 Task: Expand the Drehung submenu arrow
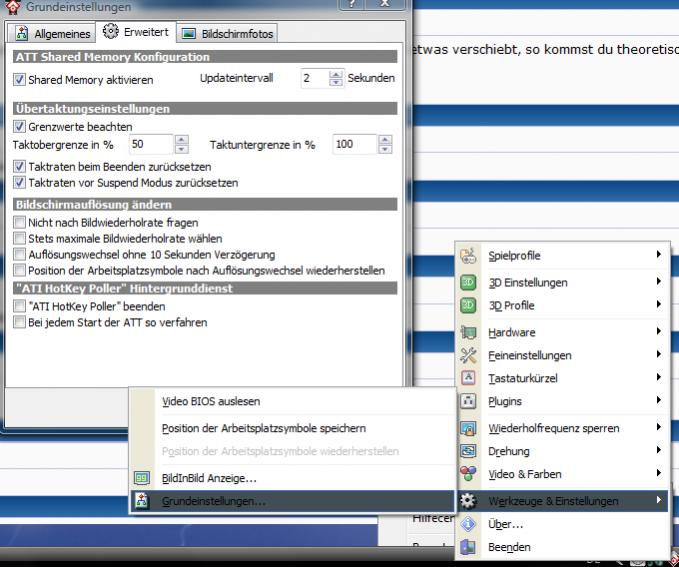[x=658, y=450]
